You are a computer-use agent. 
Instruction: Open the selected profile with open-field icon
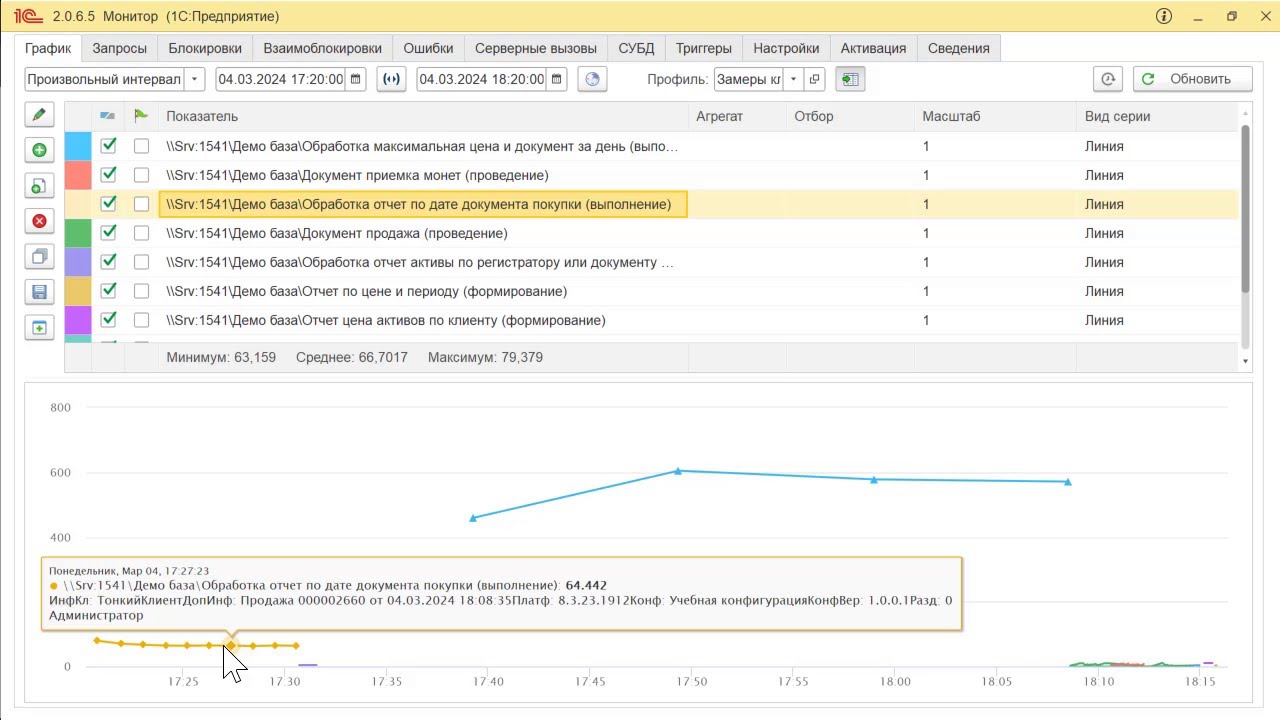click(814, 79)
